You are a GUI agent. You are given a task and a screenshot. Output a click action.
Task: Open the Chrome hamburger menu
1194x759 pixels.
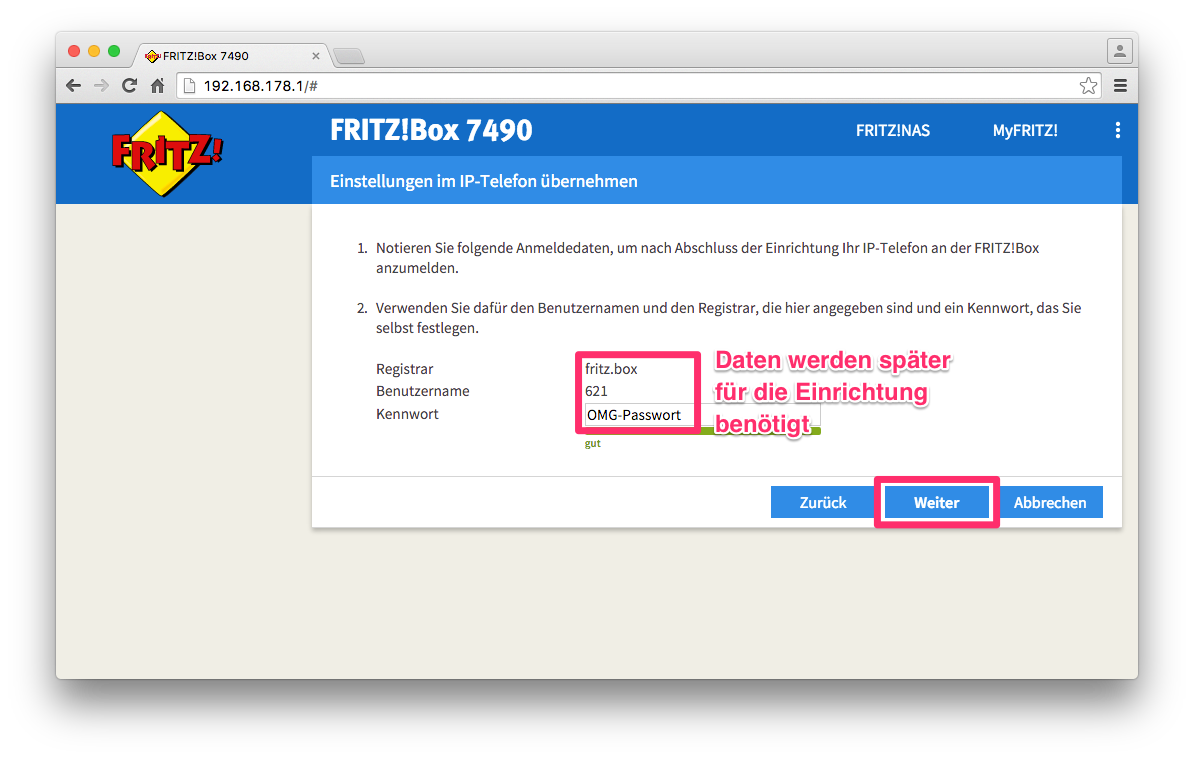click(1120, 86)
